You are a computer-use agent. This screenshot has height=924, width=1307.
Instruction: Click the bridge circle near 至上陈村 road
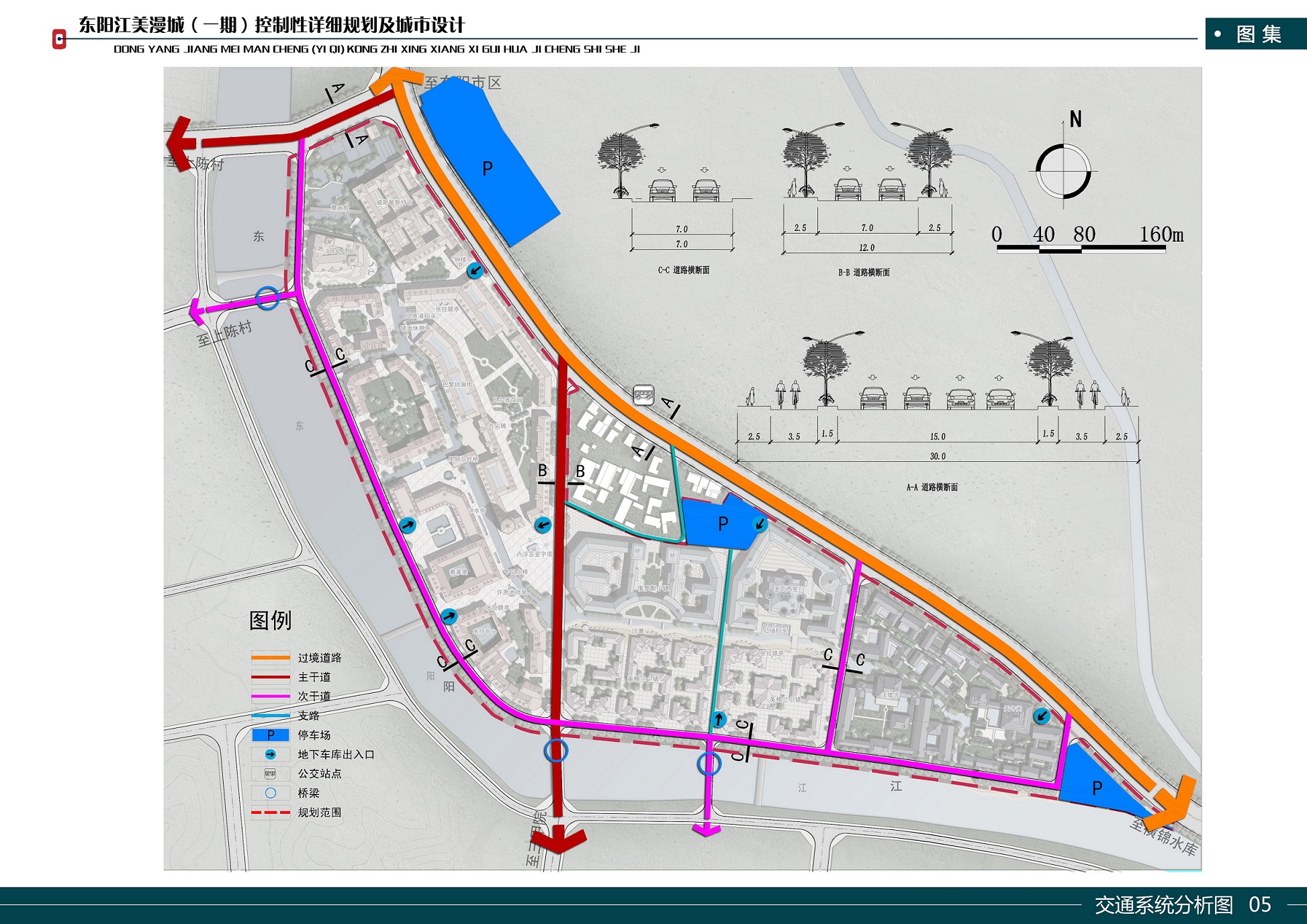tap(267, 297)
